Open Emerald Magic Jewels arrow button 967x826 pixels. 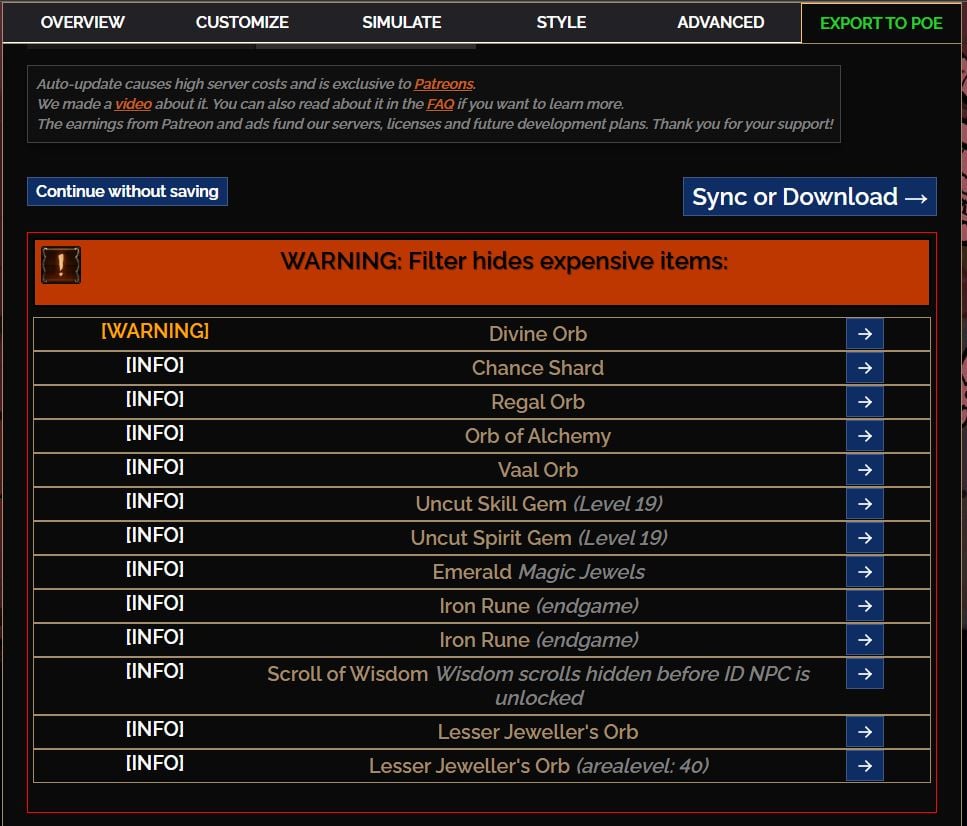pos(864,572)
